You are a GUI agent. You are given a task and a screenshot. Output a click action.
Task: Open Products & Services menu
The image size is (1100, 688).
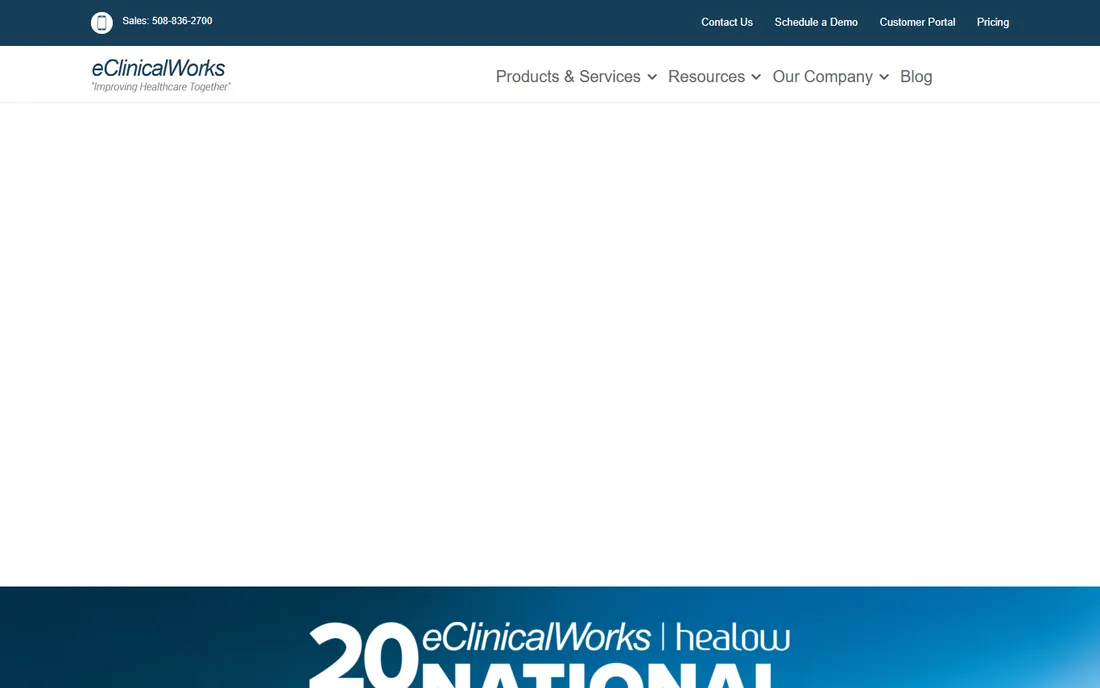click(568, 76)
